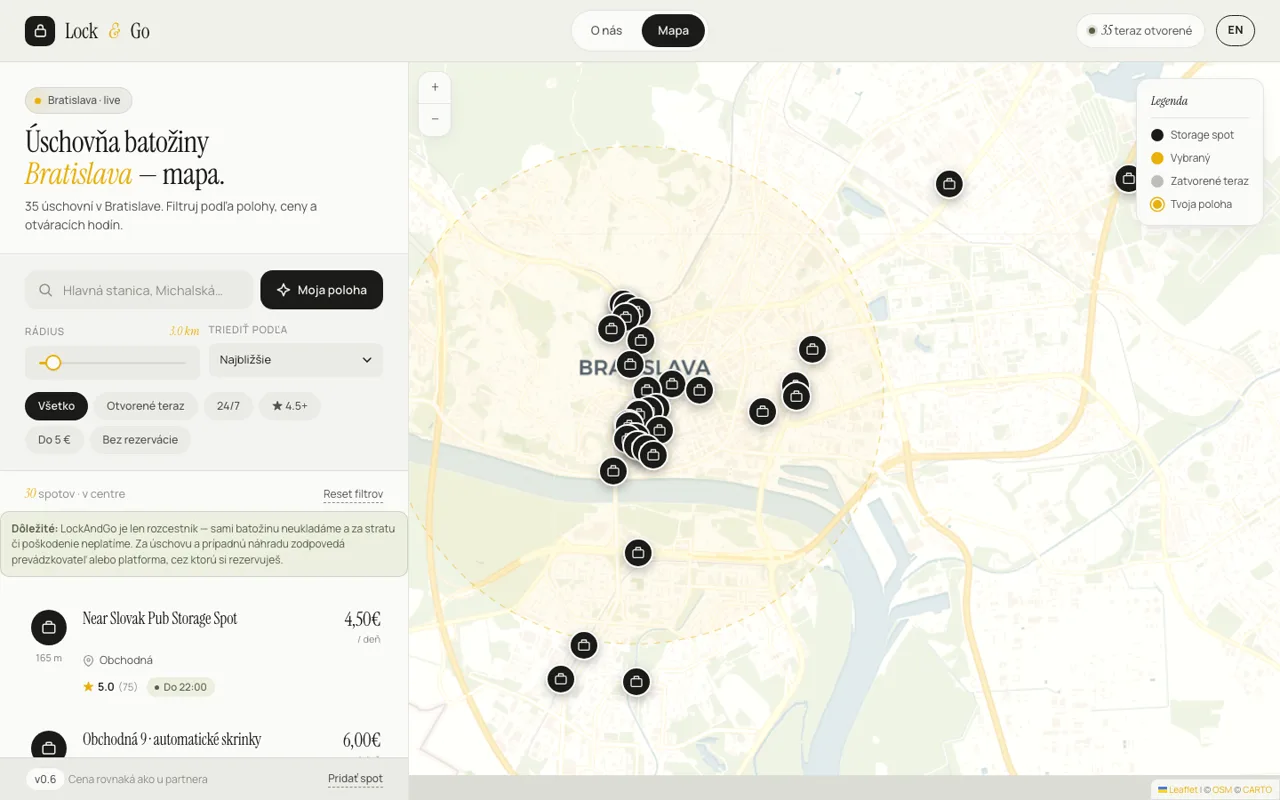Click the storage marker on the river bank

613,471
